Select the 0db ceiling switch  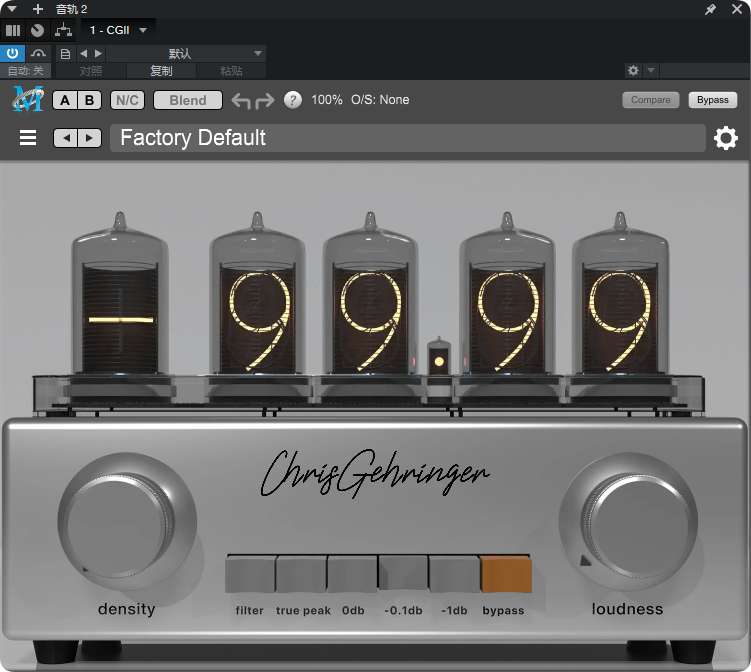(x=353, y=573)
